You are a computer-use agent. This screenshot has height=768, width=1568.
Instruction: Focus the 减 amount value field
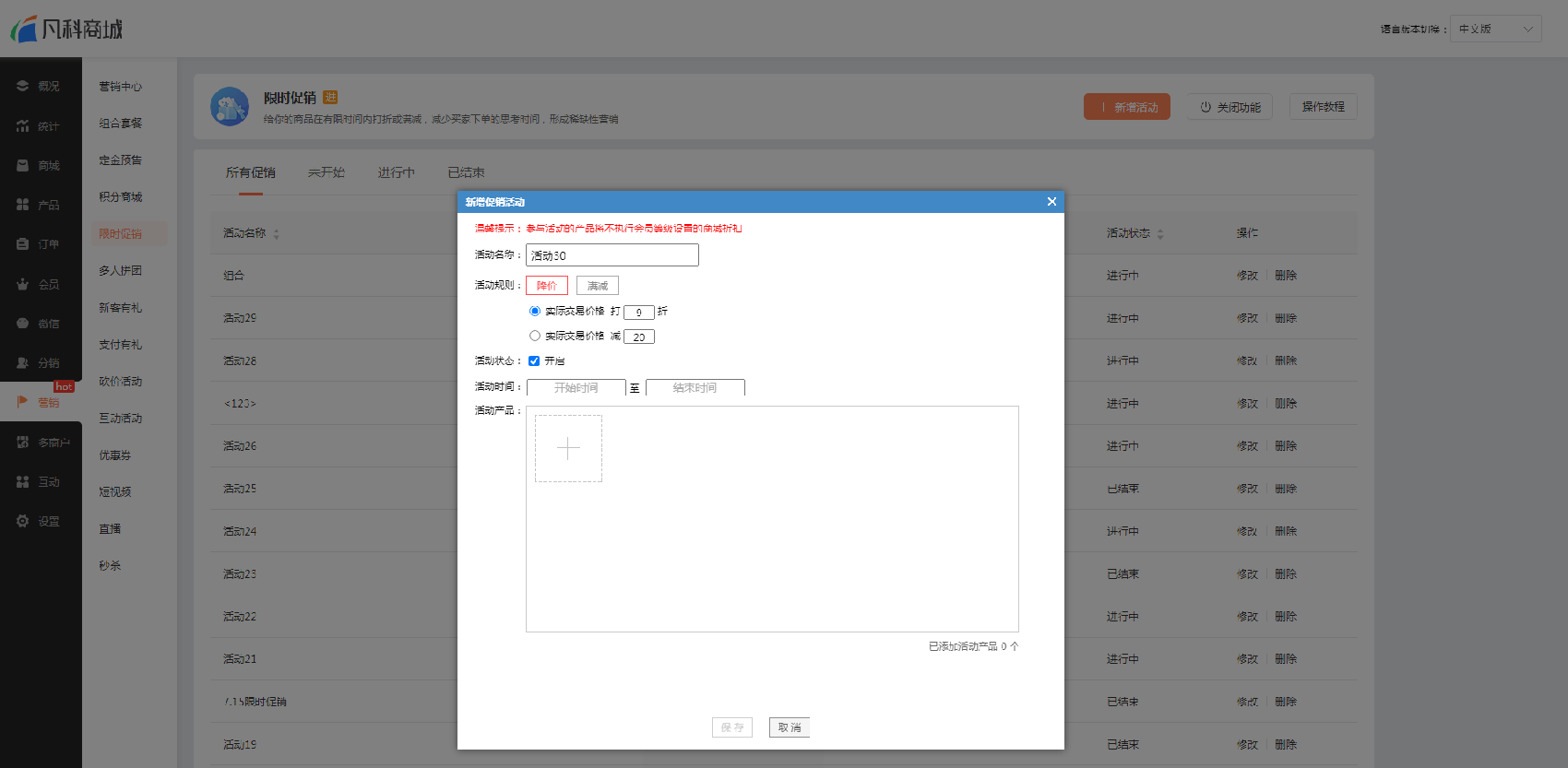pyautogui.click(x=639, y=337)
